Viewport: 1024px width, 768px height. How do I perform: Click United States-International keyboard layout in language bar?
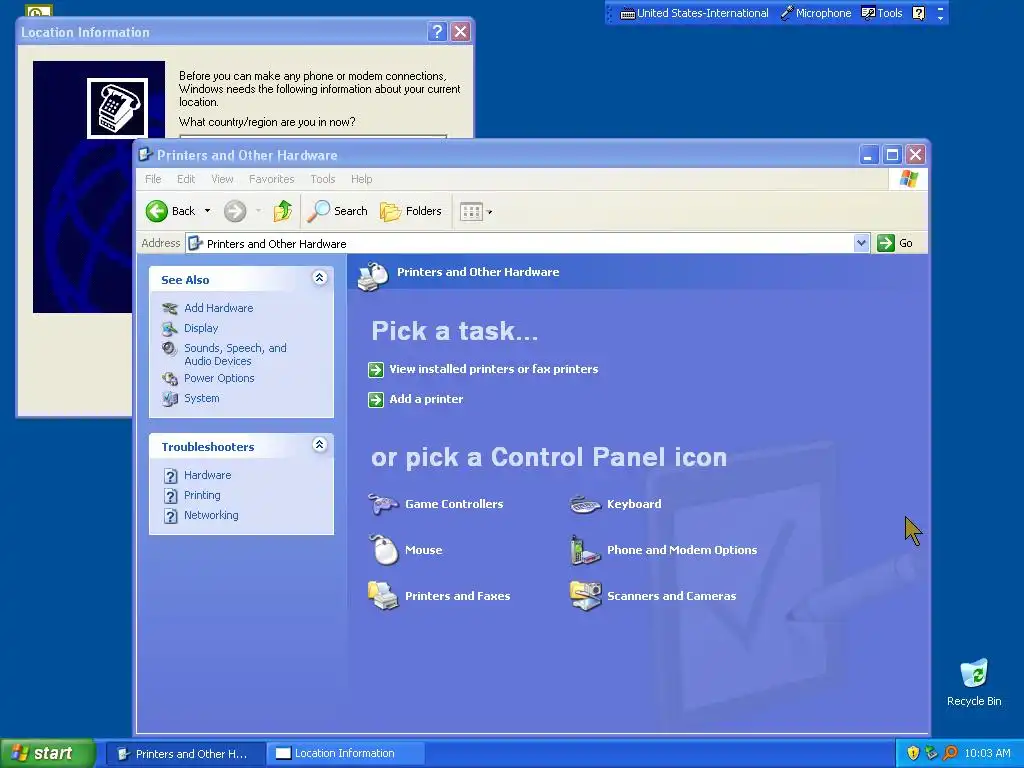(x=694, y=13)
